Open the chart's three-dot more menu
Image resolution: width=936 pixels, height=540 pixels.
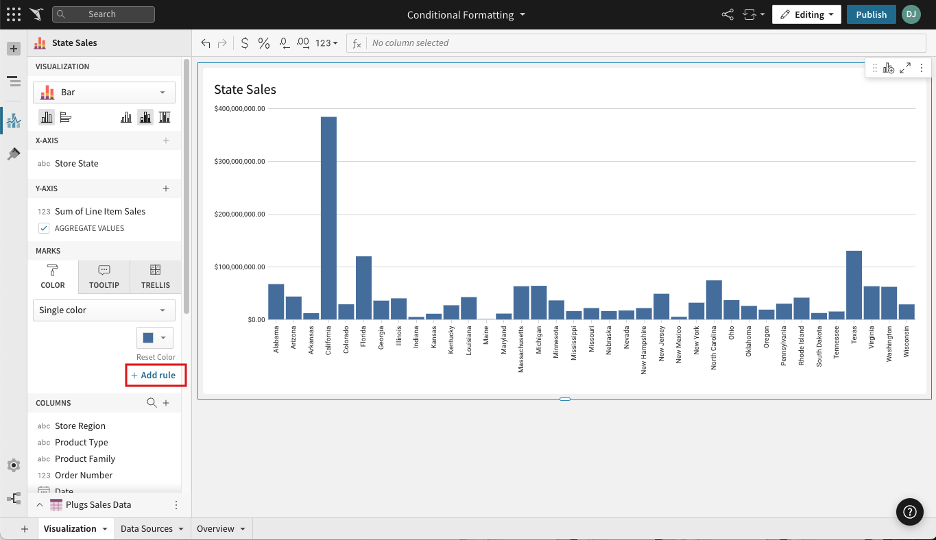coord(921,68)
